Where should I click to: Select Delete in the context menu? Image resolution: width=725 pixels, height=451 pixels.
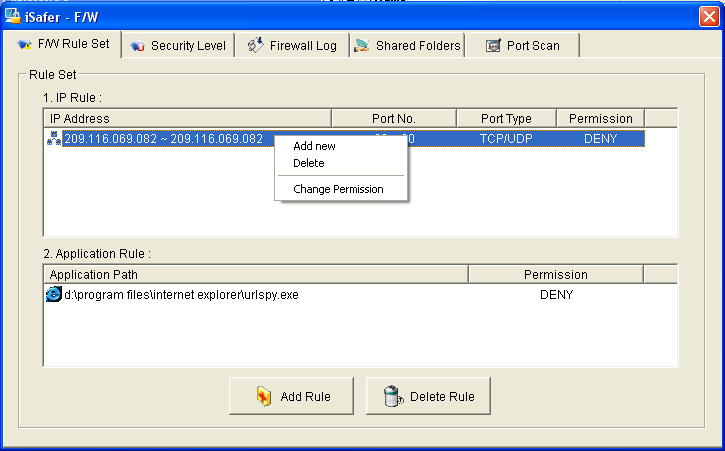pyautogui.click(x=308, y=163)
